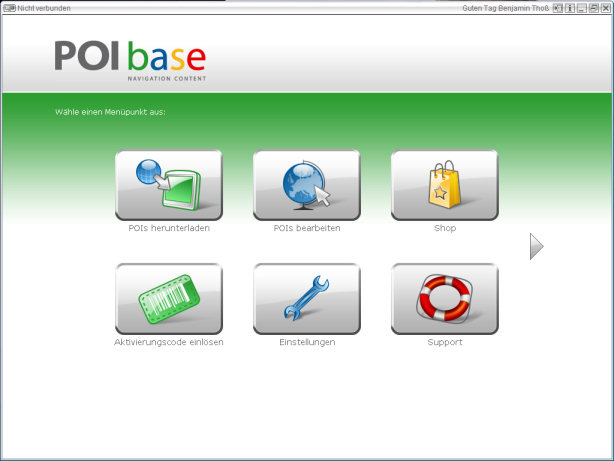Screen dimensions: 614x461
Task: Open settings via the blue wrench icon
Action: click(x=306, y=299)
